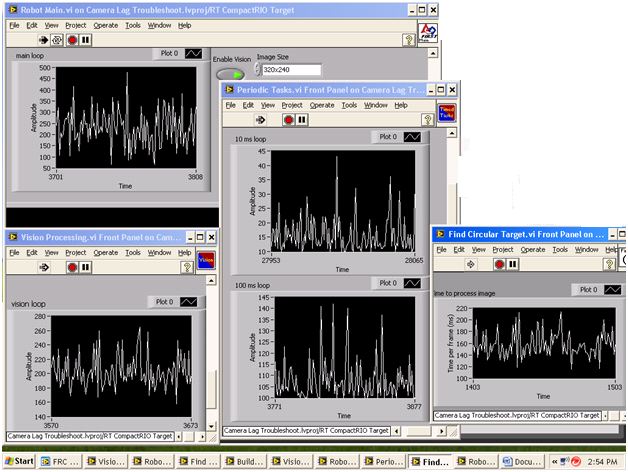This screenshot has width=628, height=472.
Task: Pause Vision Processing VI
Action: 85,267
